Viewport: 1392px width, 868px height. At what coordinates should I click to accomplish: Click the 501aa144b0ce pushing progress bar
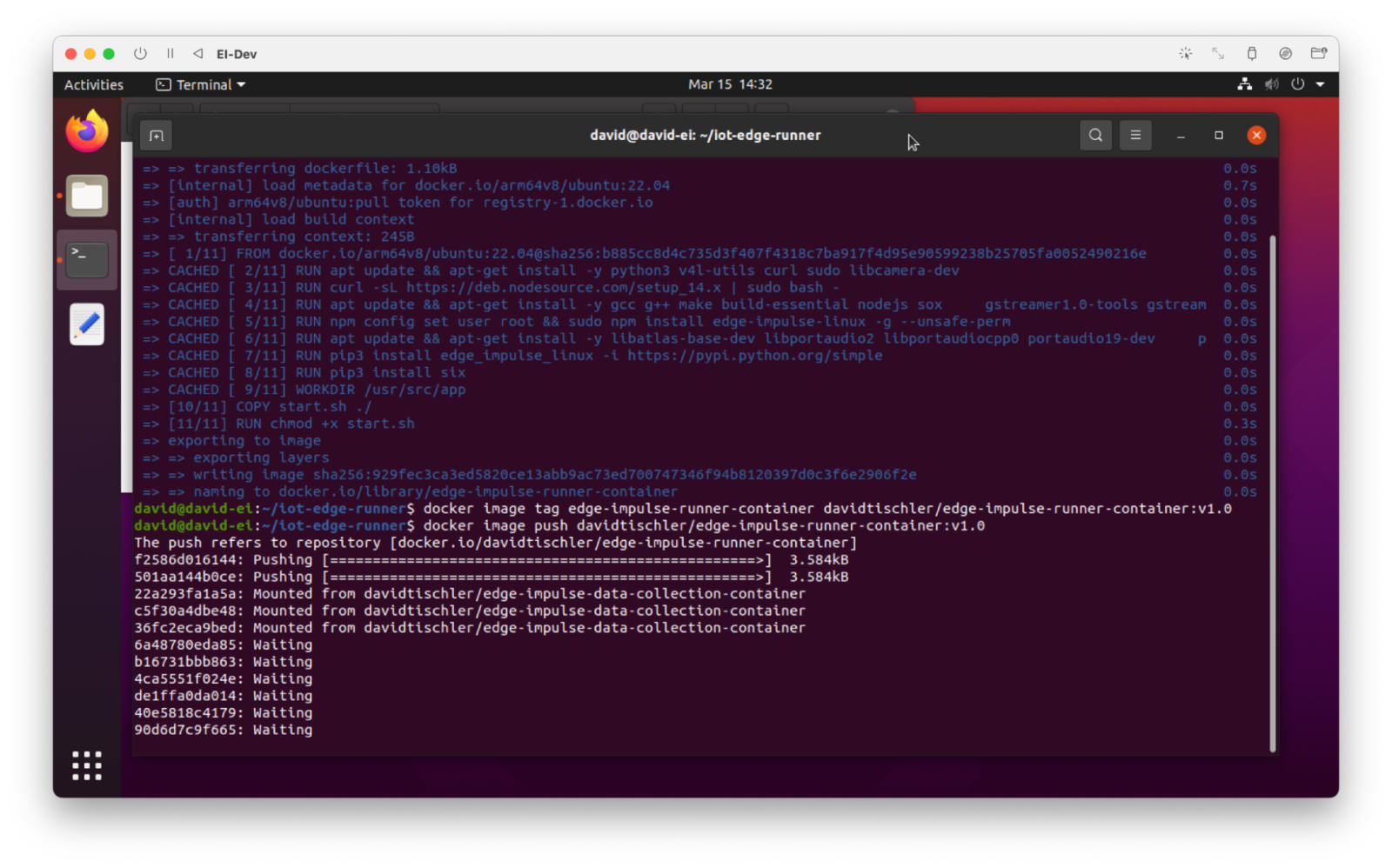547,578
